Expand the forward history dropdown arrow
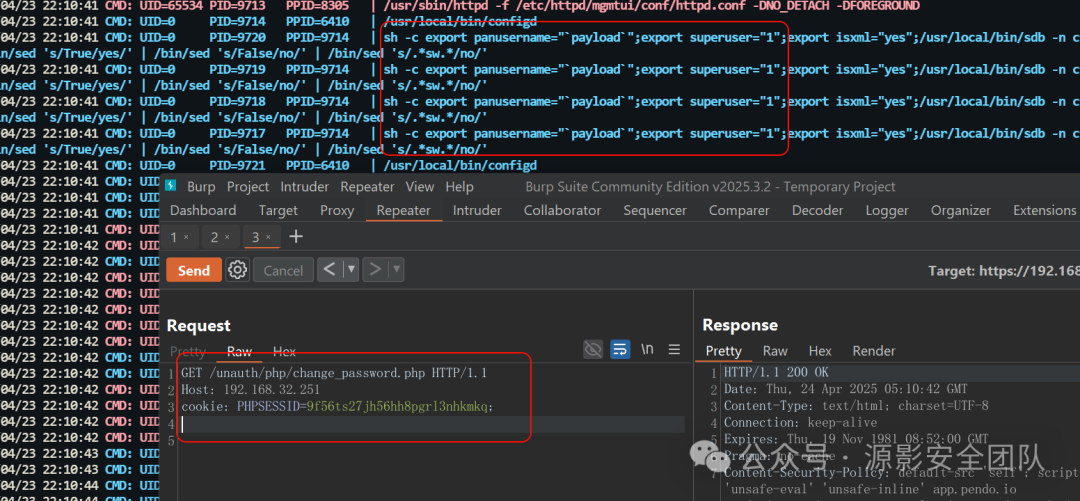Screen dimensions: 1080x501 [x=397, y=269]
